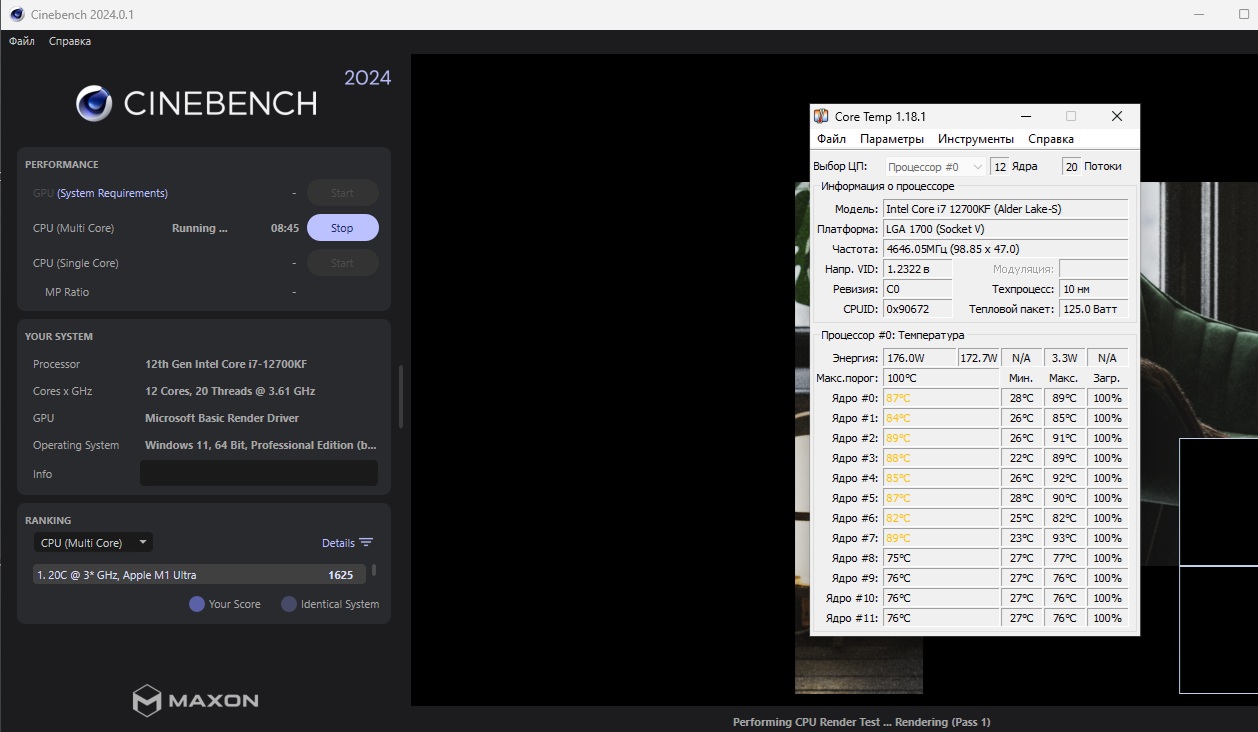Click the Your Score legend dot
Screen dimensions: 1258x732
click(197, 604)
